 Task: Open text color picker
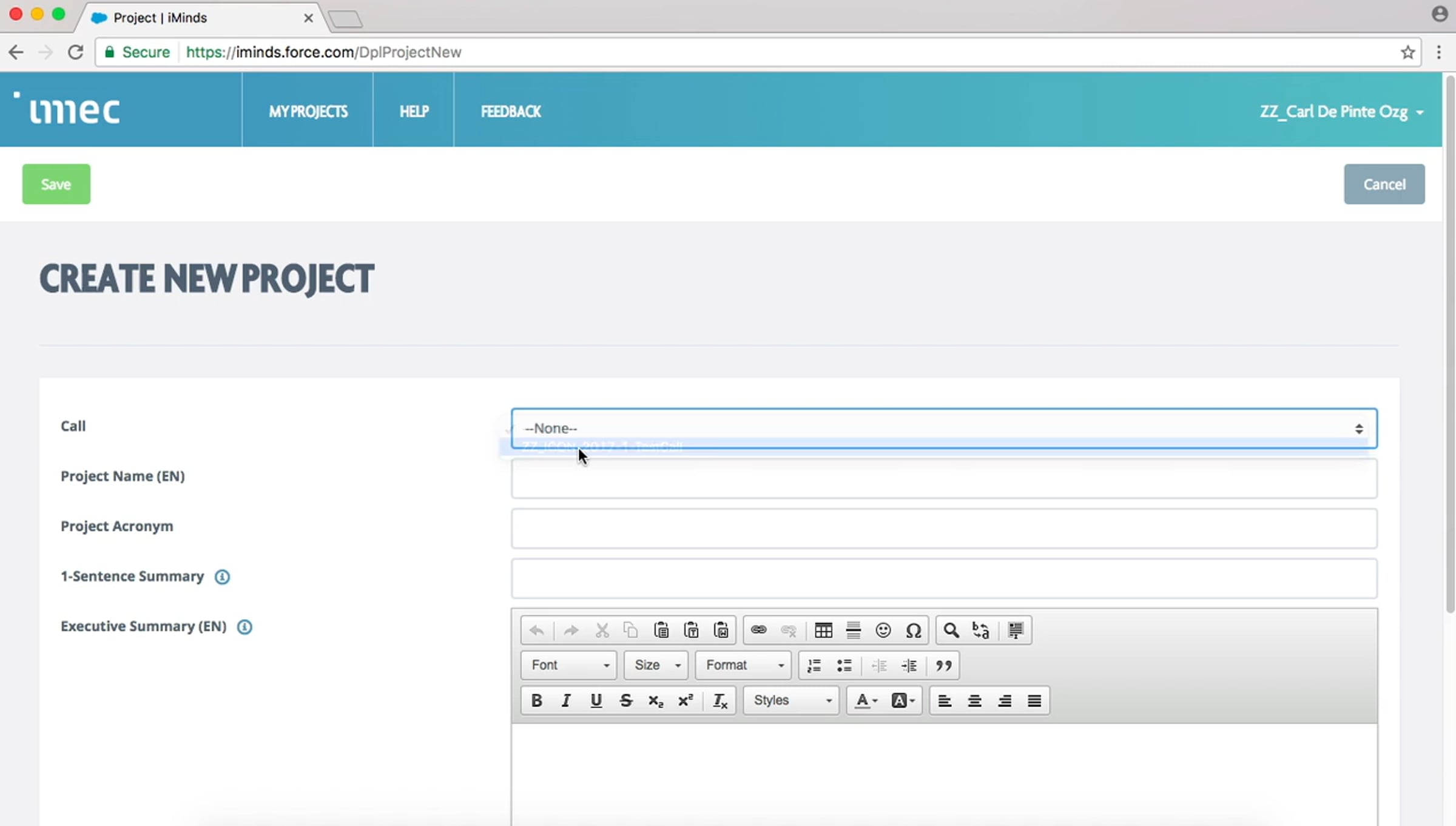tap(866, 701)
